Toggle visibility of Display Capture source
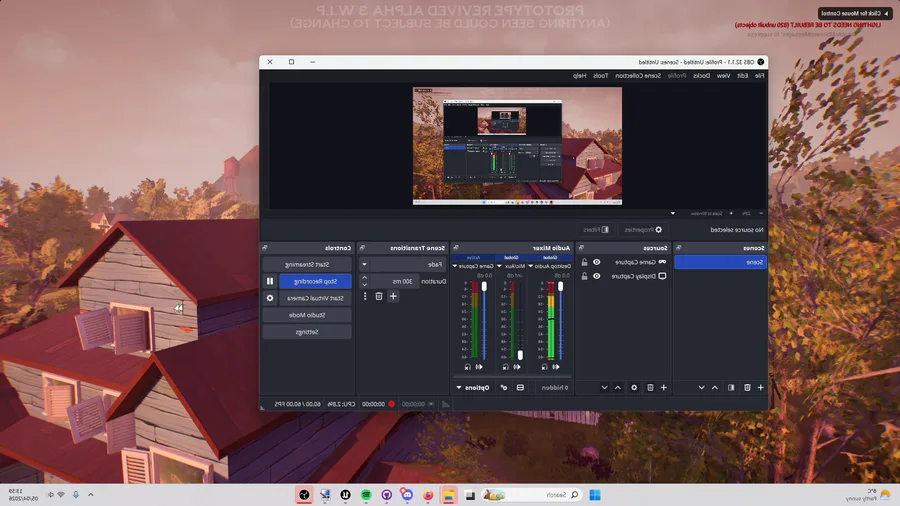Viewport: 900px width, 506px height. [596, 276]
